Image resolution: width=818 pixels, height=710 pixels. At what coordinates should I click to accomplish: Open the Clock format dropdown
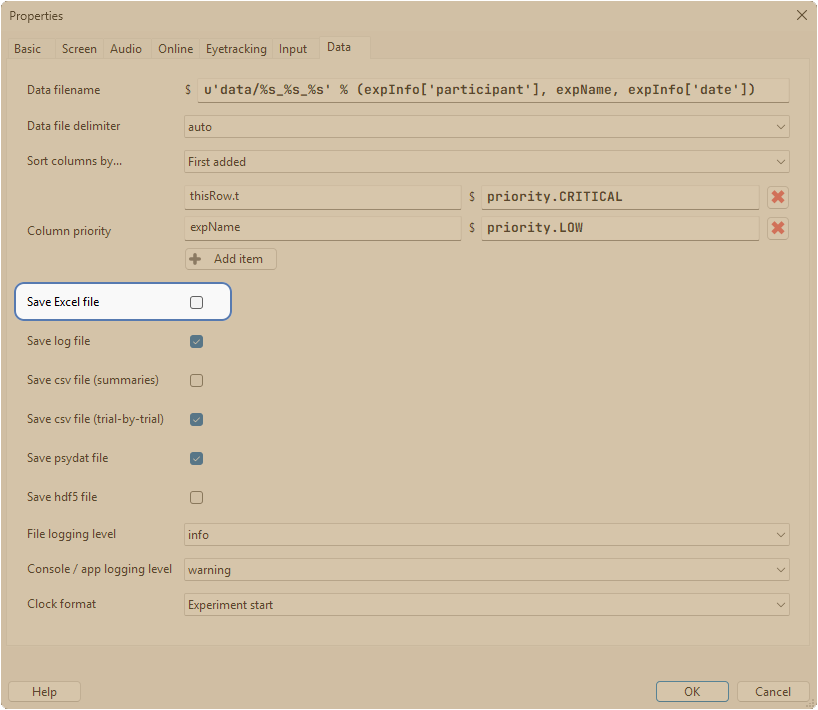coord(486,605)
